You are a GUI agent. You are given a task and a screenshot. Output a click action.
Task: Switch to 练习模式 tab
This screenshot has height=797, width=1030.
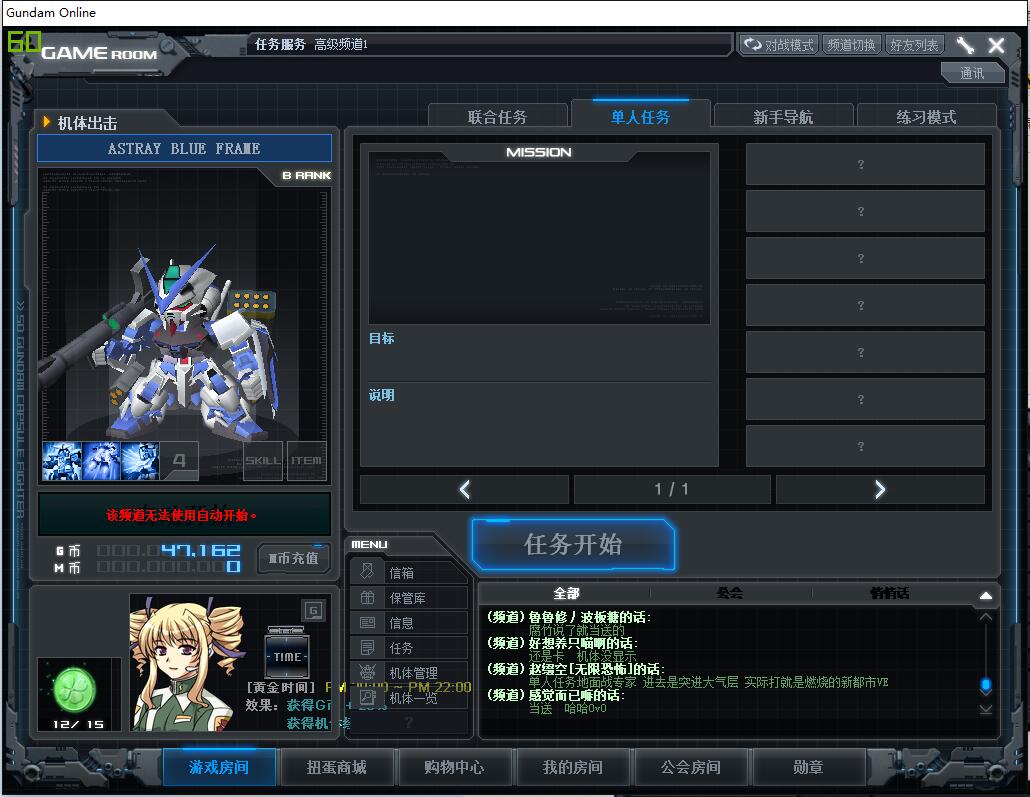pyautogui.click(x=926, y=117)
